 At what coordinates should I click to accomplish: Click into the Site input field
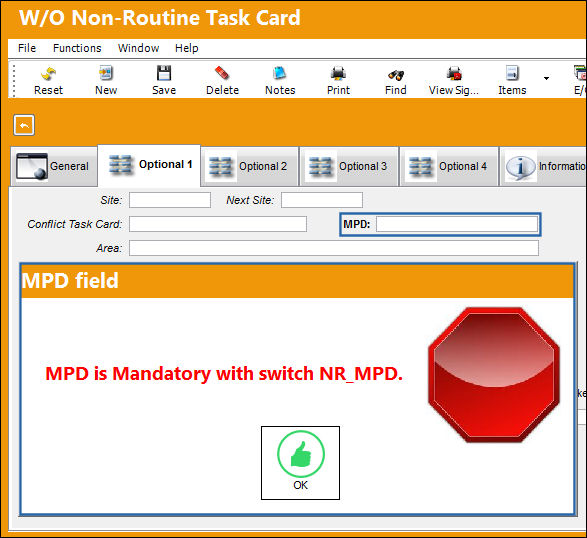170,200
